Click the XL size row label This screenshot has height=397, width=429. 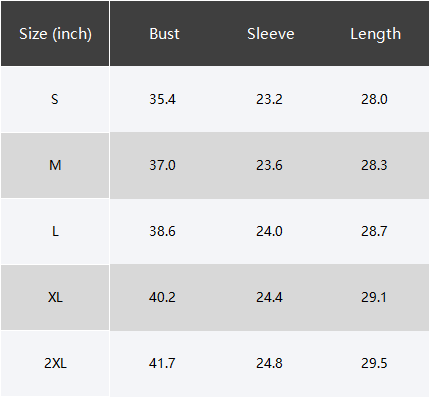[55, 297]
